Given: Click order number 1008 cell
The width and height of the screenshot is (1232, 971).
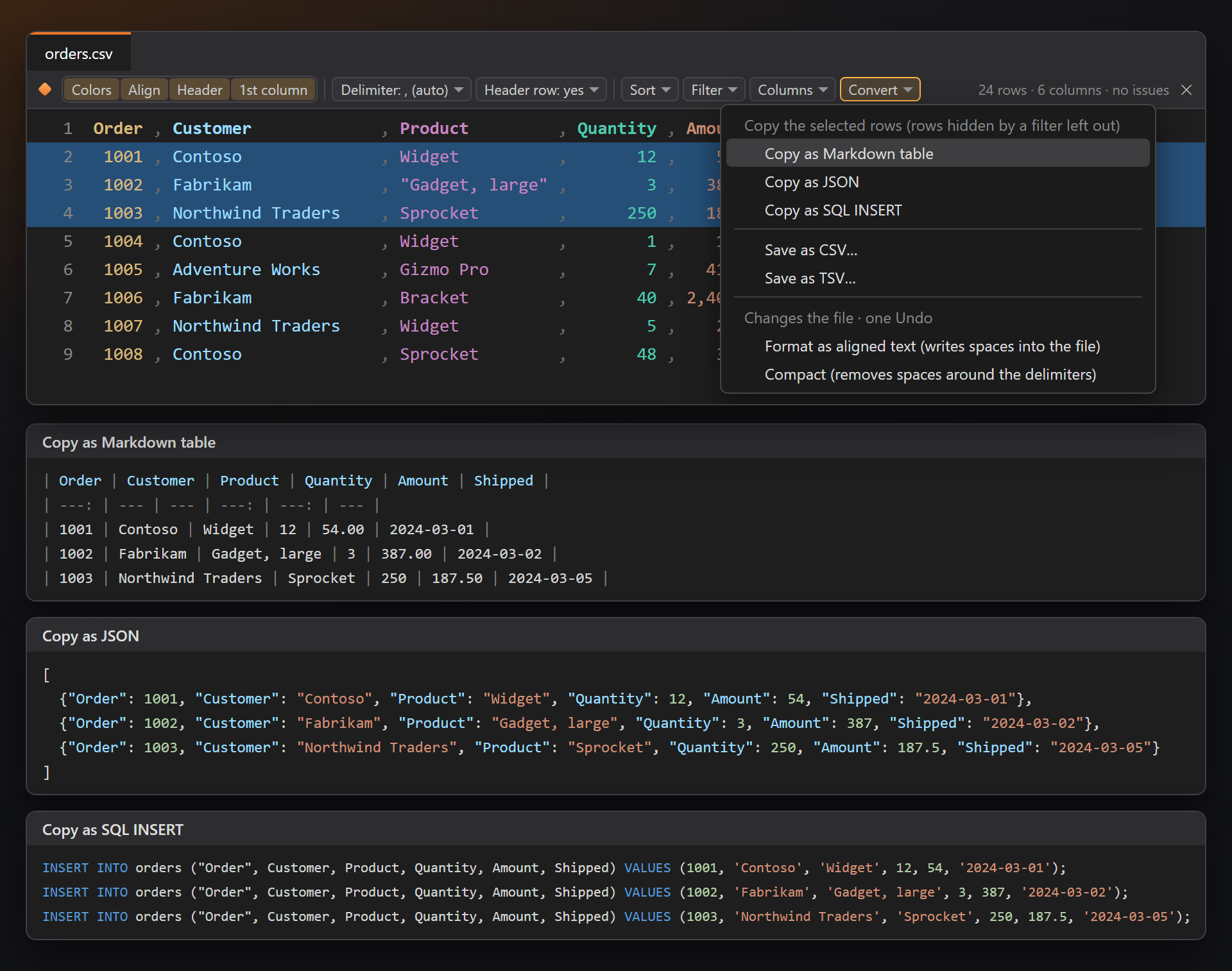Looking at the screenshot, I should point(123,354).
